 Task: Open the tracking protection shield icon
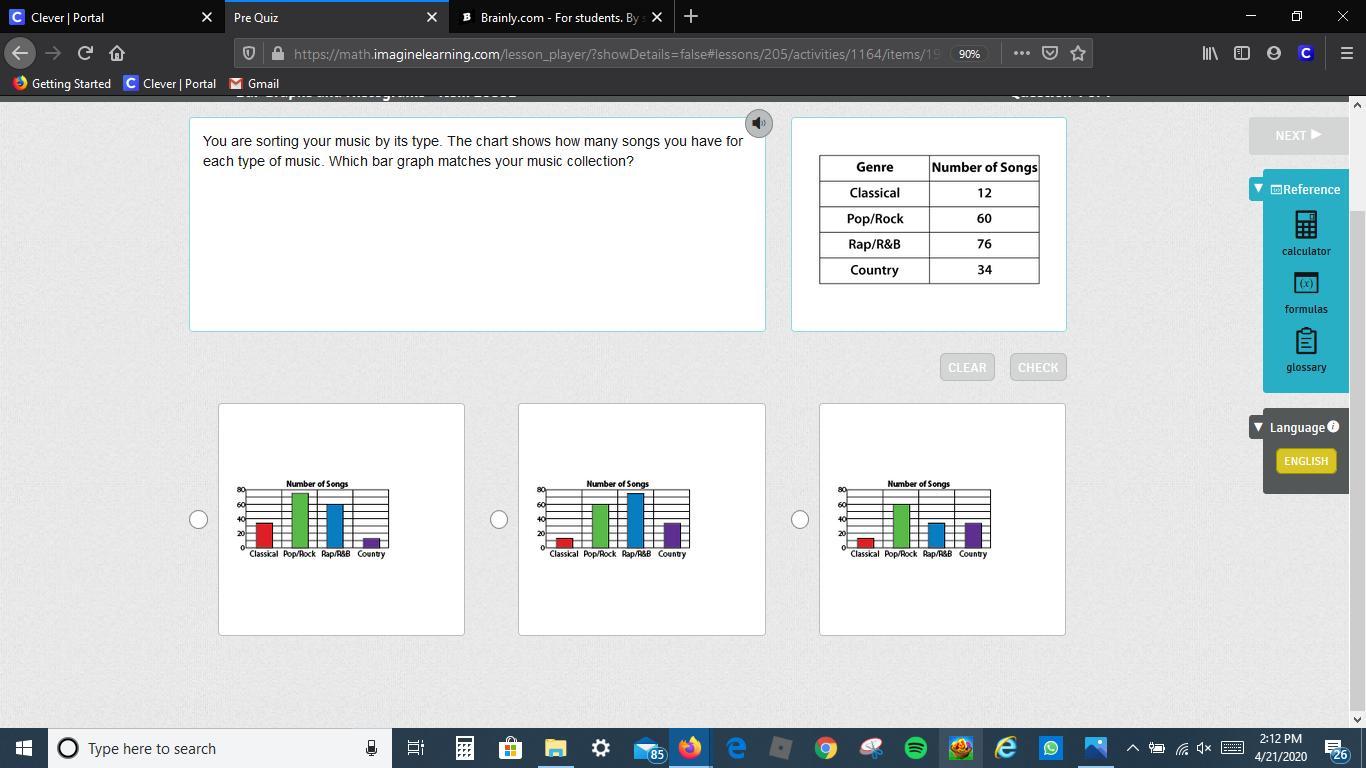coord(249,54)
